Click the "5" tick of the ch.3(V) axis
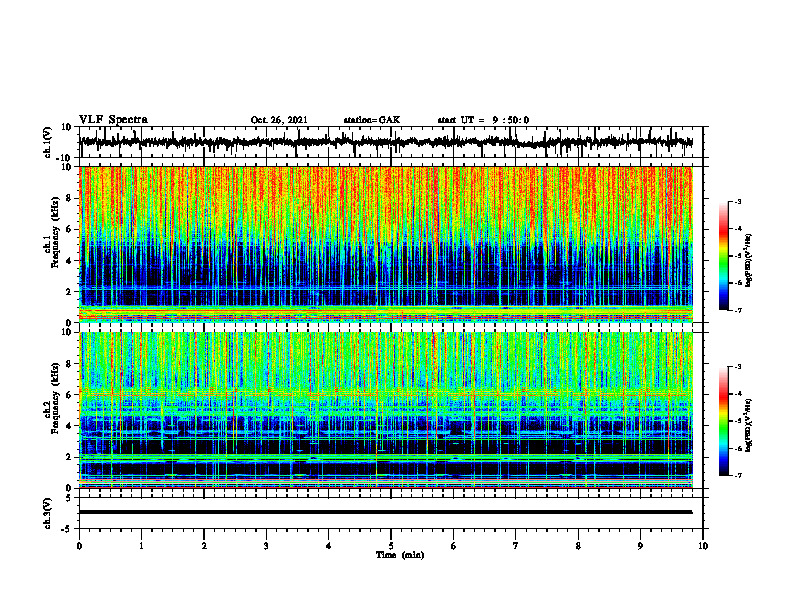792x612 pixels. pos(69,498)
